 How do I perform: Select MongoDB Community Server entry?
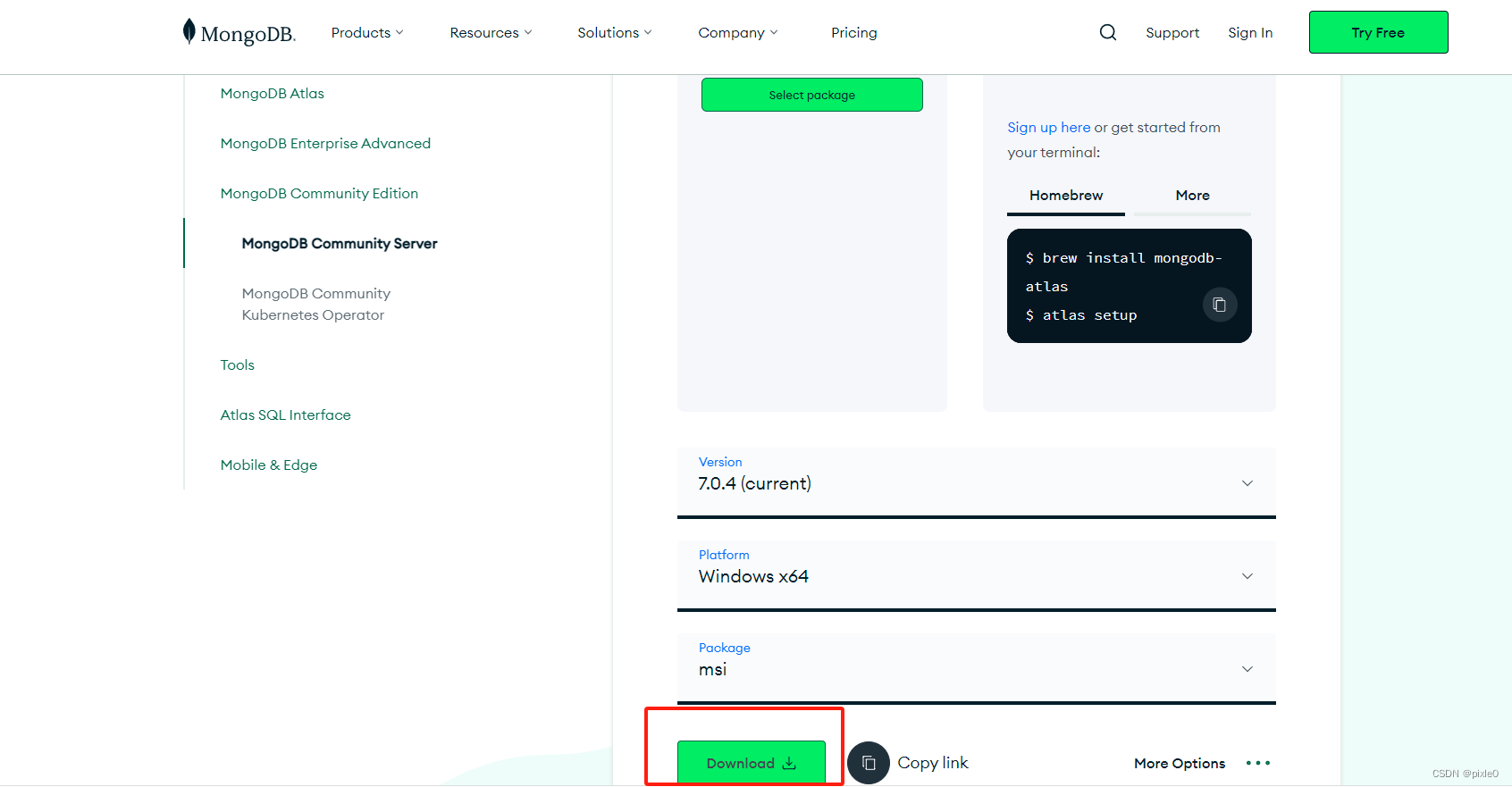(340, 243)
